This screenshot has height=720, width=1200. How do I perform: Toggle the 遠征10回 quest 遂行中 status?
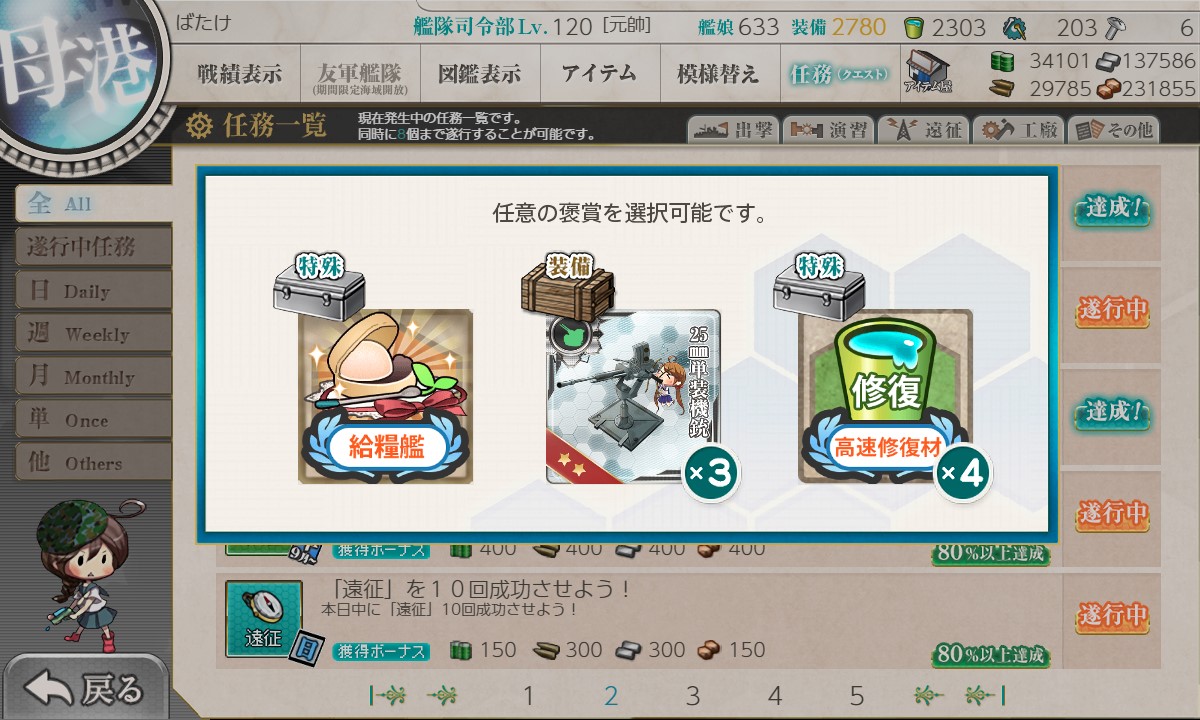(x=1113, y=616)
